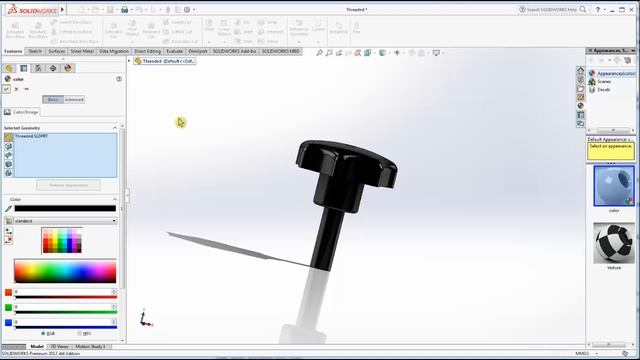Screen dimensions: 640x360
Task: Open File Explorer task pane tab
Action: (x=580, y=88)
